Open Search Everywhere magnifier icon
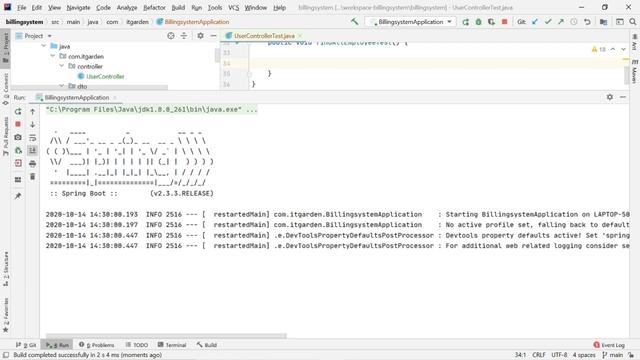The image size is (640, 360). (x=633, y=22)
